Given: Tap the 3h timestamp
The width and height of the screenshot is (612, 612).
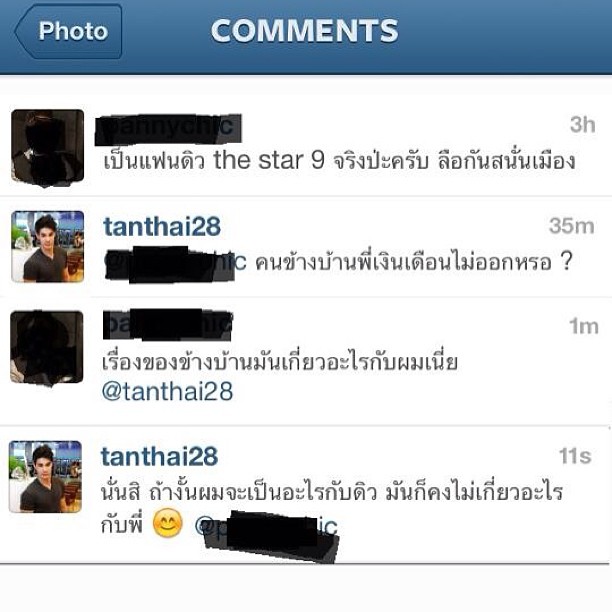Looking at the screenshot, I should point(582,125).
